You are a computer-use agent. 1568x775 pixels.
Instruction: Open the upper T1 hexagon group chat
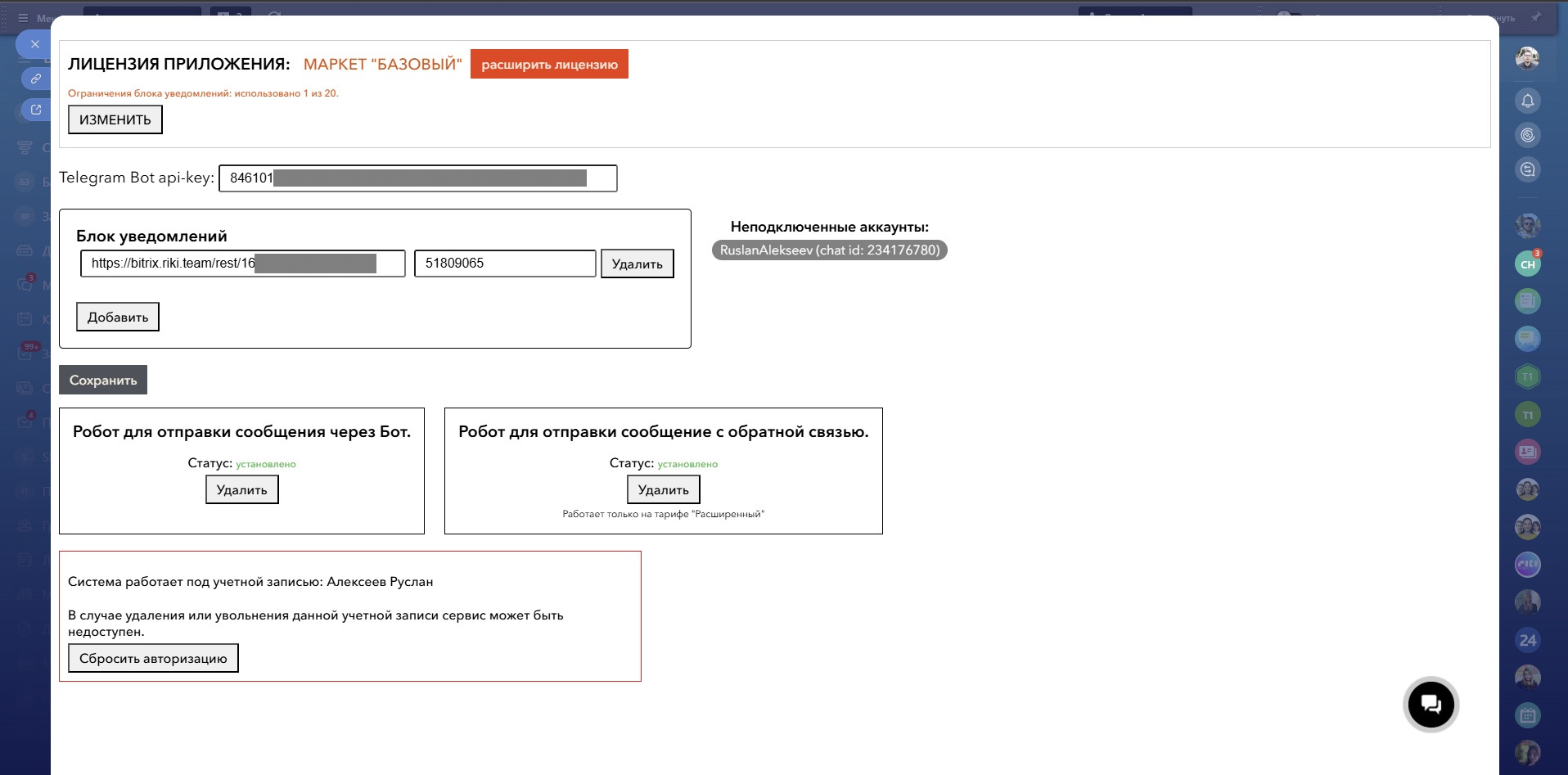1527,376
